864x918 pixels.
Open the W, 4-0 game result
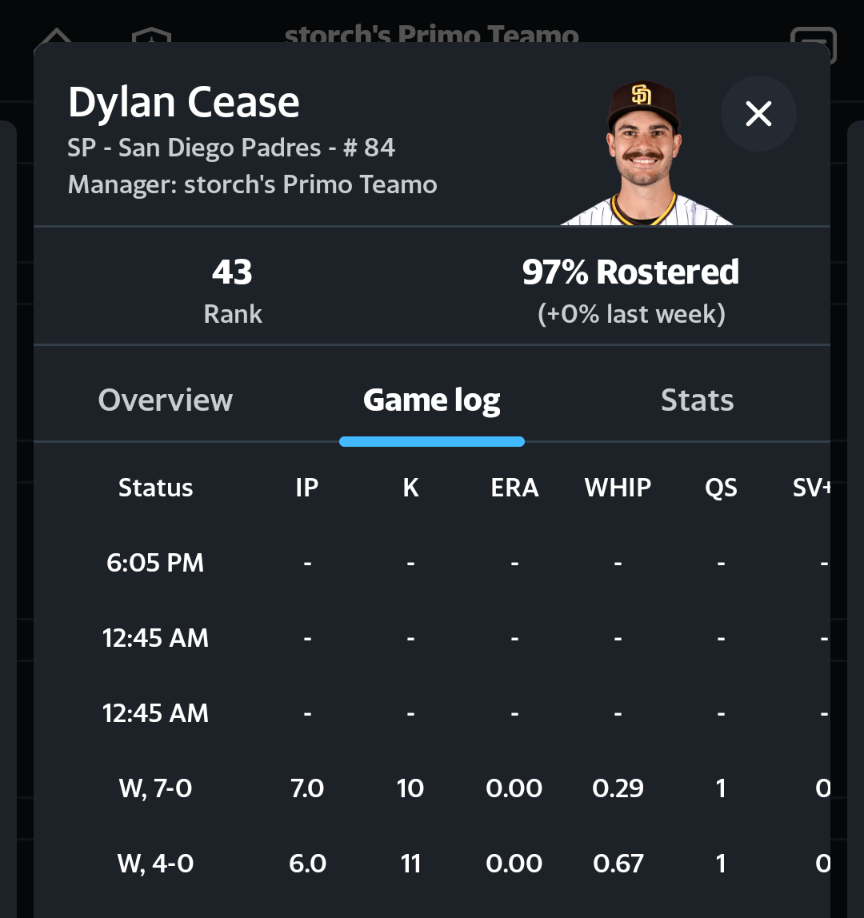(x=155, y=863)
